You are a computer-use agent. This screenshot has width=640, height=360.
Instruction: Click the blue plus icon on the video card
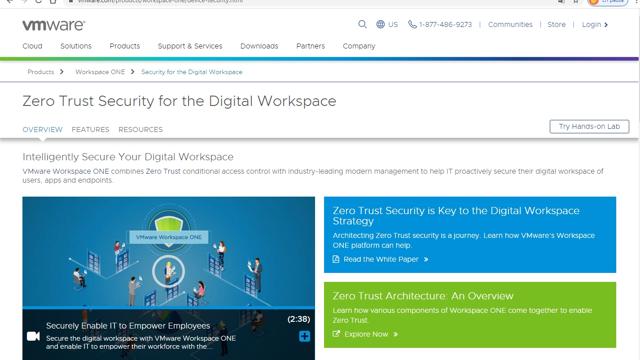click(304, 336)
